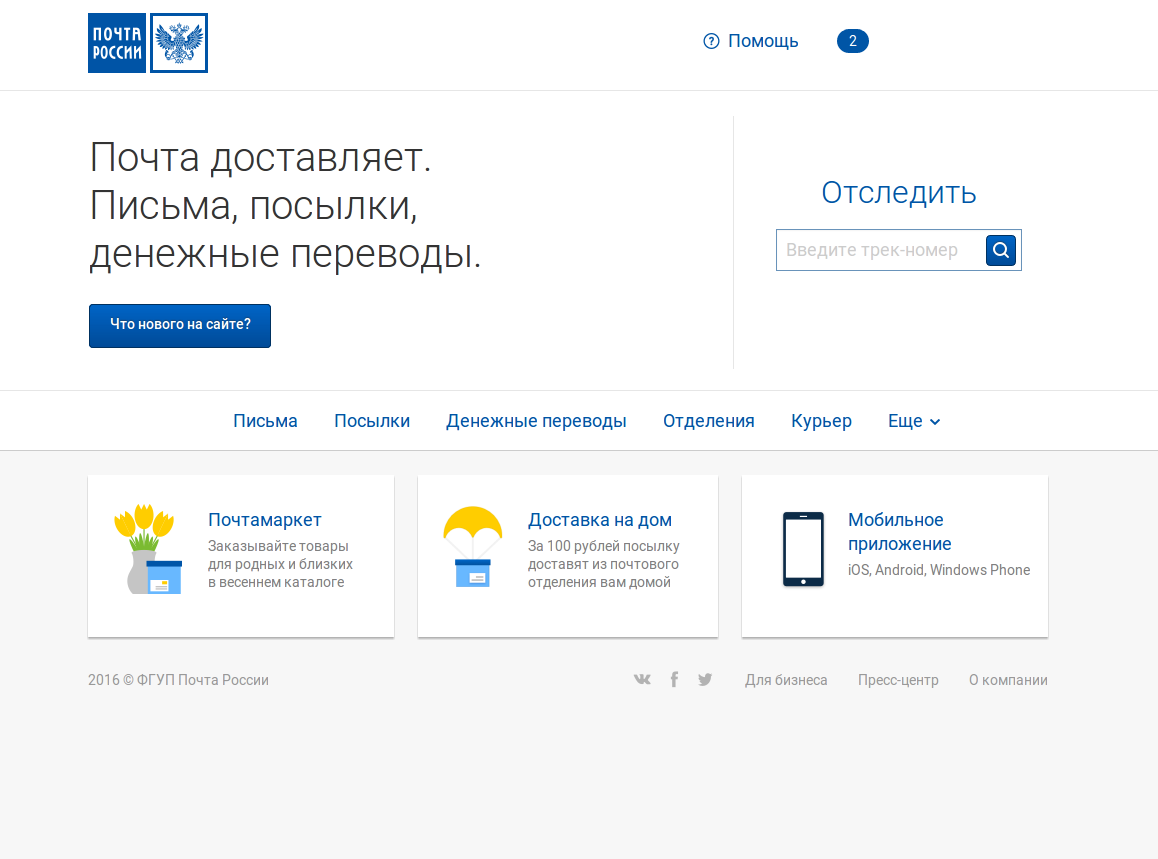The width and height of the screenshot is (1158, 859).
Task: Open the О компании footer link
Action: pos(1008,680)
